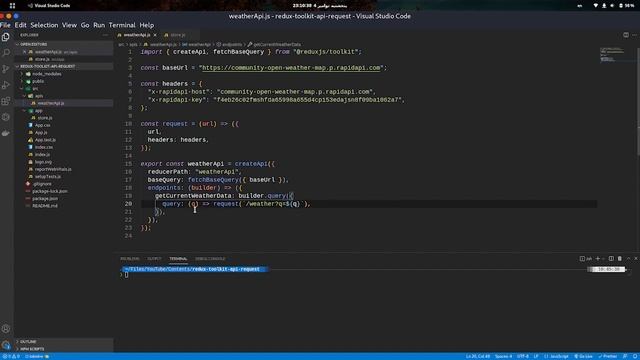Switch to Problems panel tab

click(x=130, y=259)
